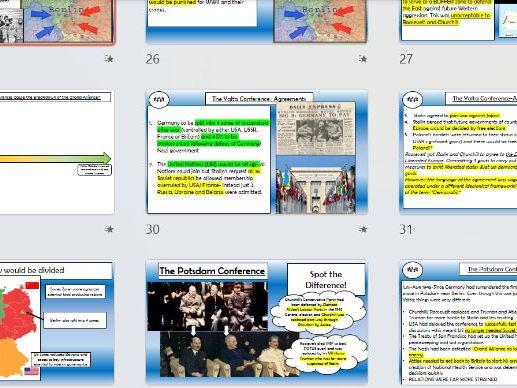Select the Potsdam bullet list slide beside Spot the Difference

tap(458, 322)
